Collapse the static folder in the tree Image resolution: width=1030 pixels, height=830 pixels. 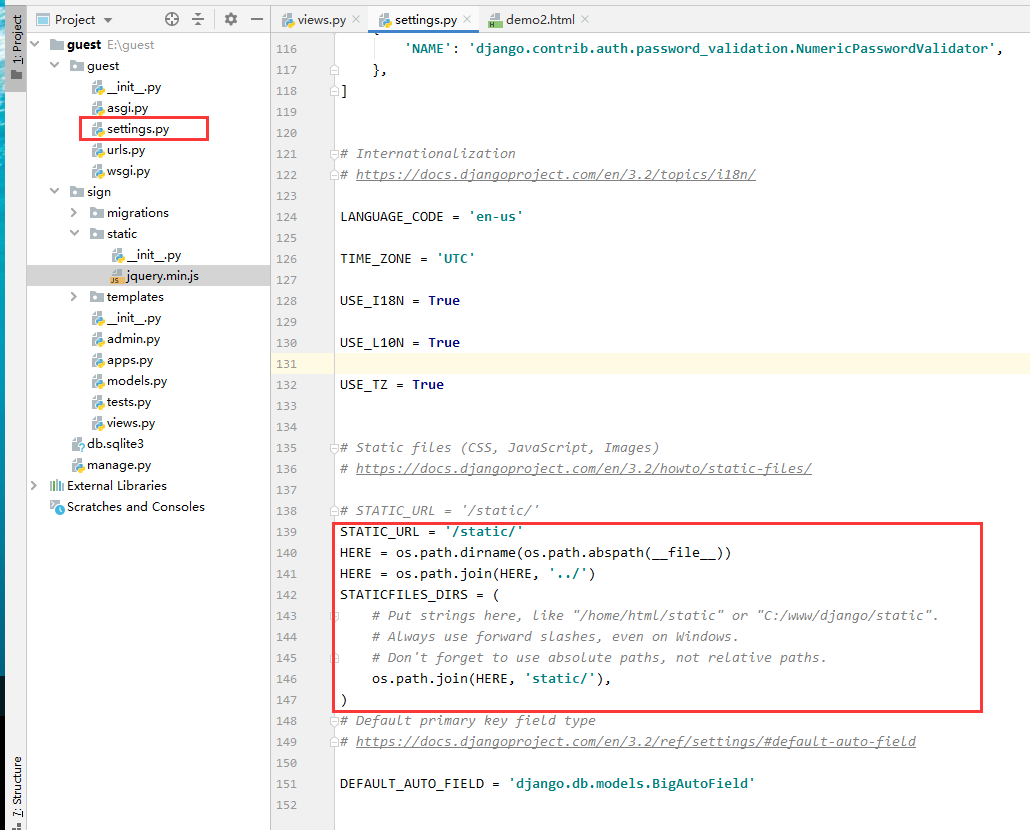pos(73,233)
